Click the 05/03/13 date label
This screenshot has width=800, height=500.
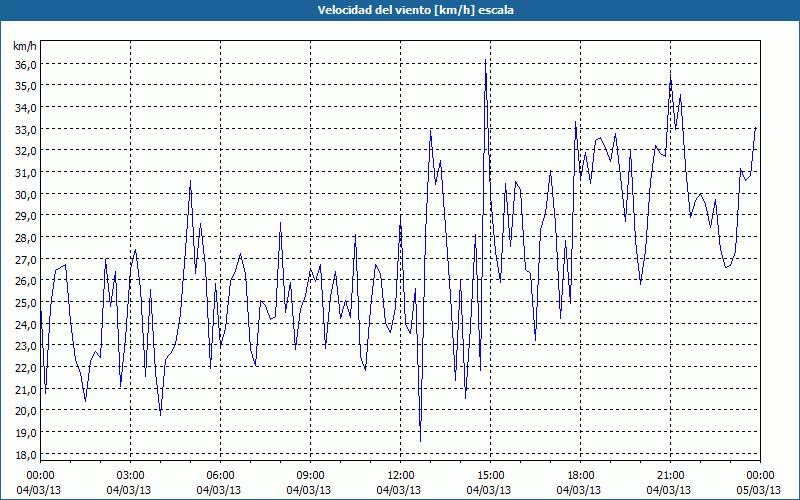click(758, 490)
